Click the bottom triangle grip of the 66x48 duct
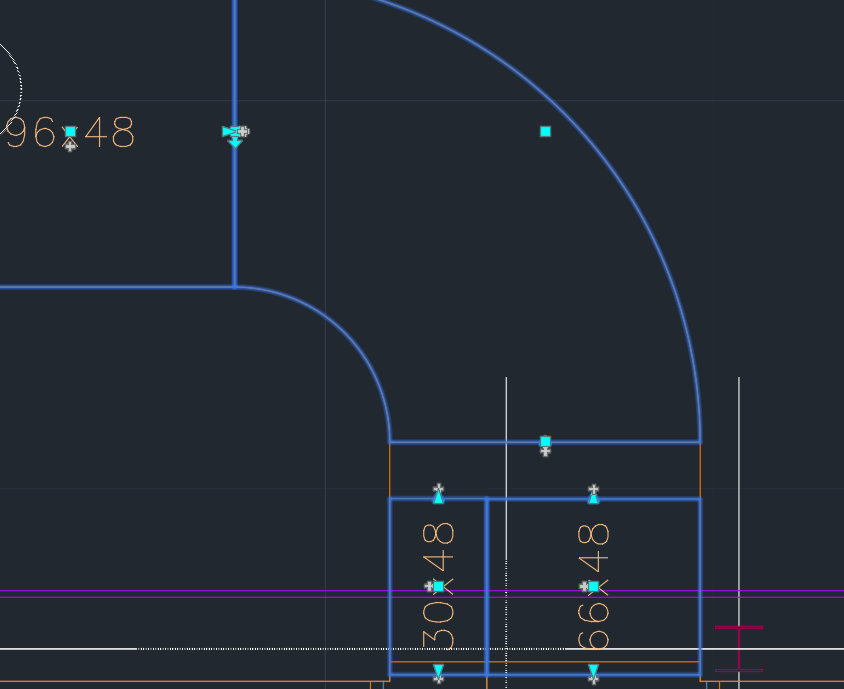This screenshot has height=689, width=844. tap(594, 670)
